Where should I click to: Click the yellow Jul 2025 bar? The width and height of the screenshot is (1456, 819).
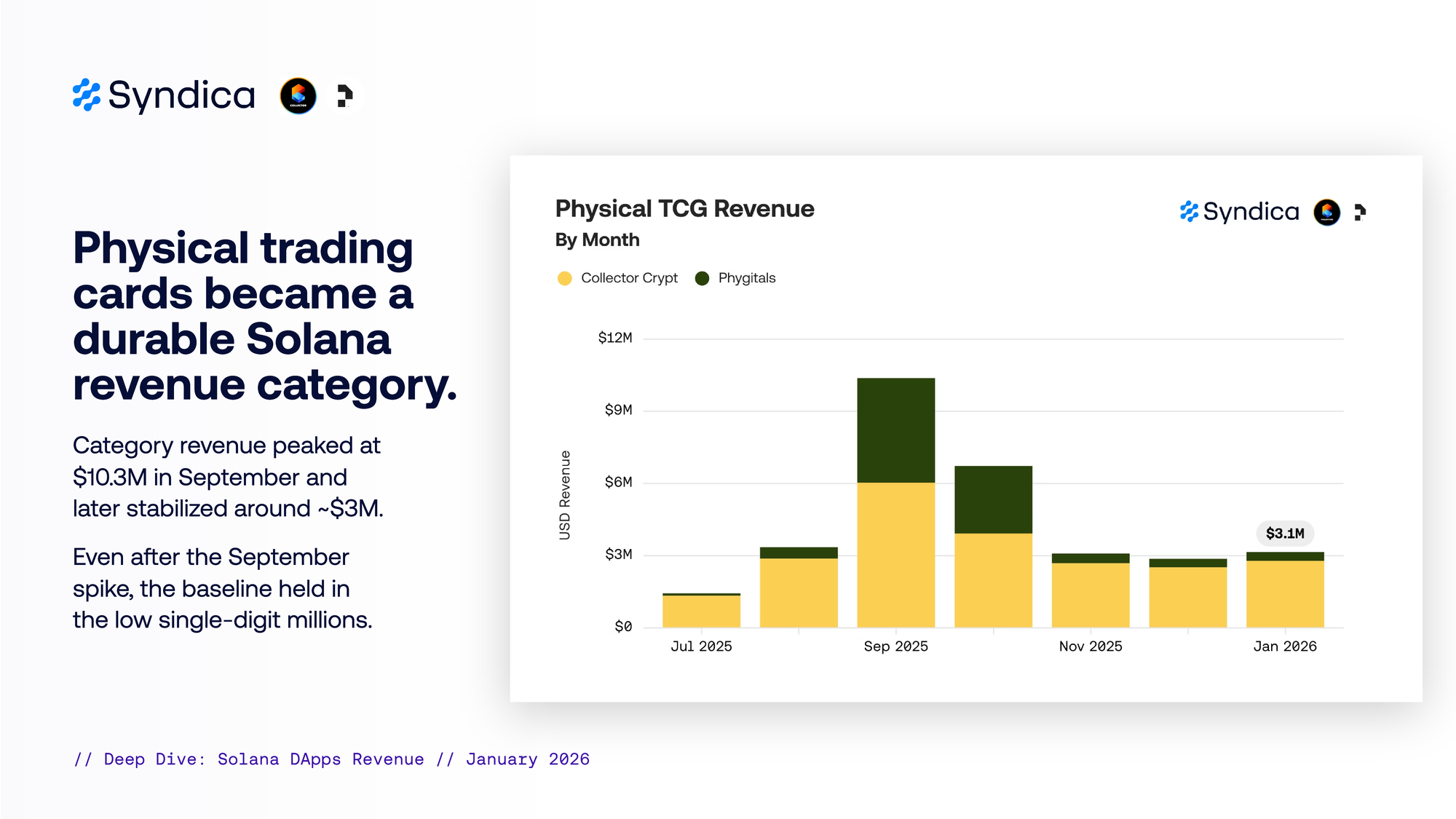point(701,612)
